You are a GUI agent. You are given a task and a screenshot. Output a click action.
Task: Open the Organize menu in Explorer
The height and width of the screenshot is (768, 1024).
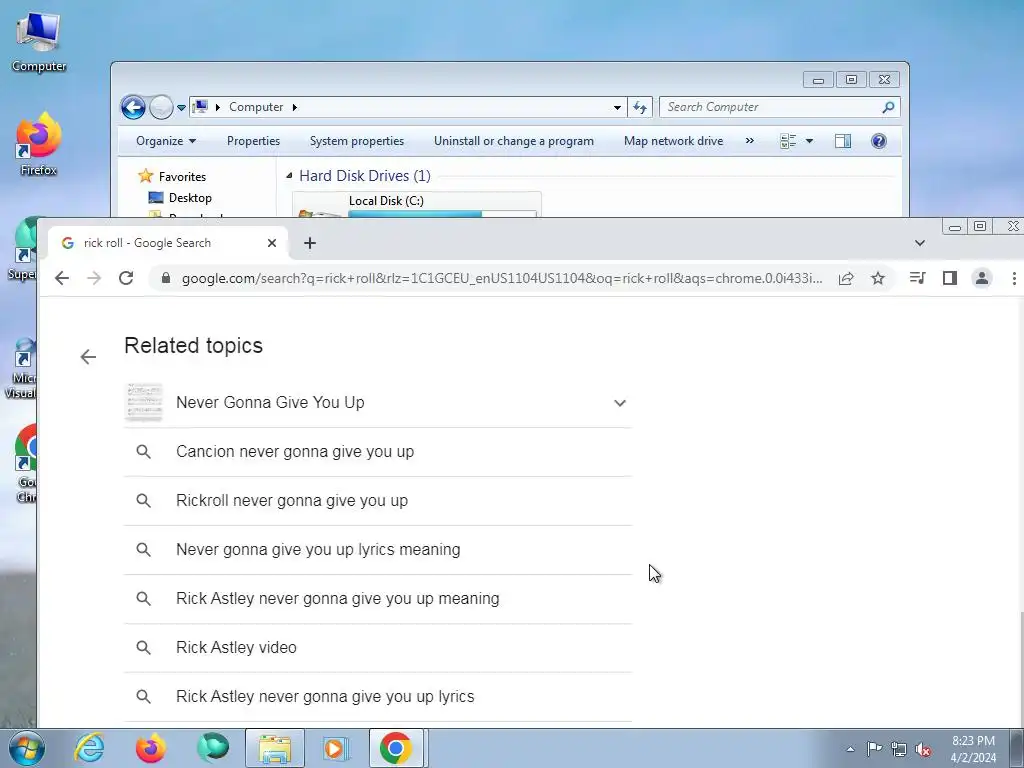166,141
